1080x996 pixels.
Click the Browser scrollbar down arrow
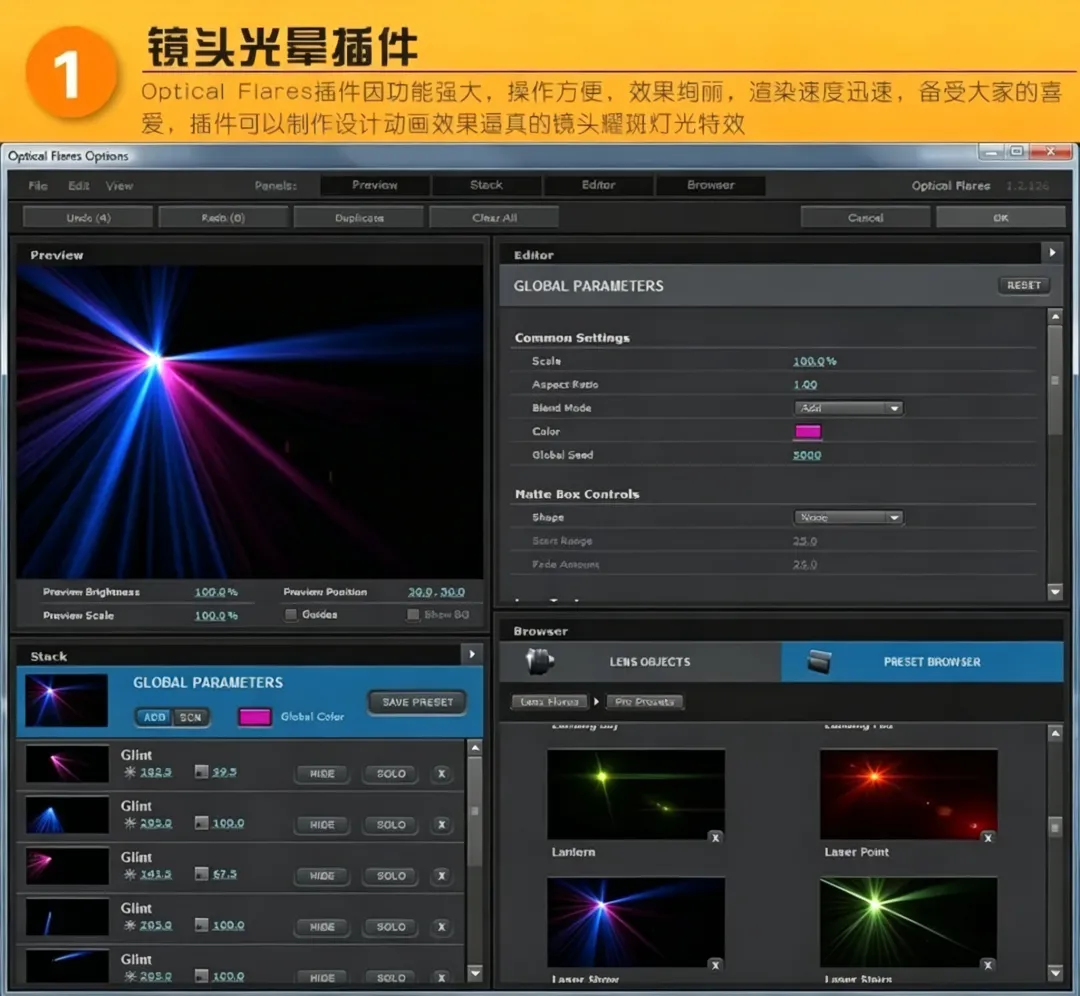coord(1055,973)
